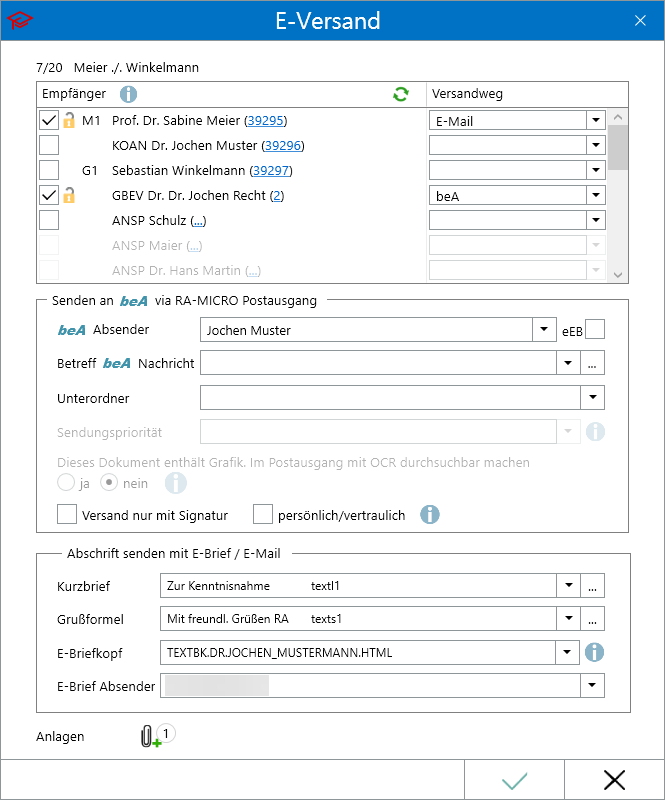The width and height of the screenshot is (665, 800).
Task: Confirm sending with the green checkmark button
Action: (514, 780)
